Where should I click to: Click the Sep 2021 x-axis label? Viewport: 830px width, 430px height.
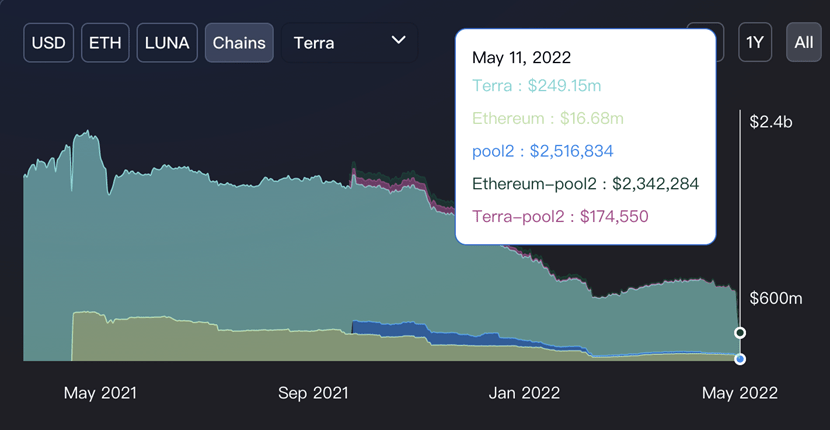pyautogui.click(x=313, y=393)
